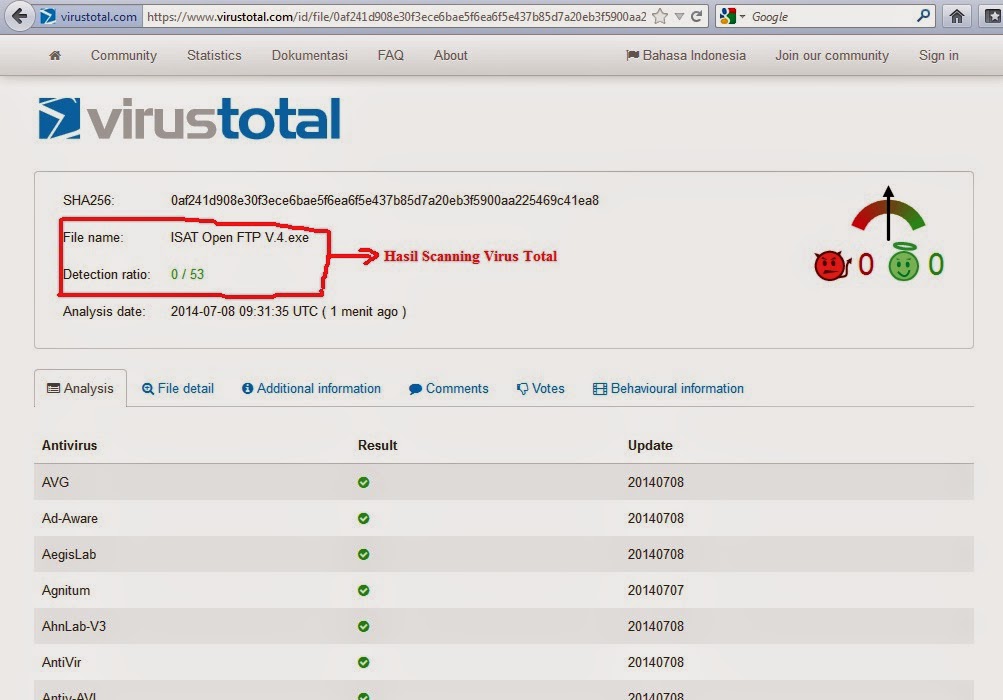Open the About page
Image resolution: width=1003 pixels, height=700 pixels.
tap(450, 56)
